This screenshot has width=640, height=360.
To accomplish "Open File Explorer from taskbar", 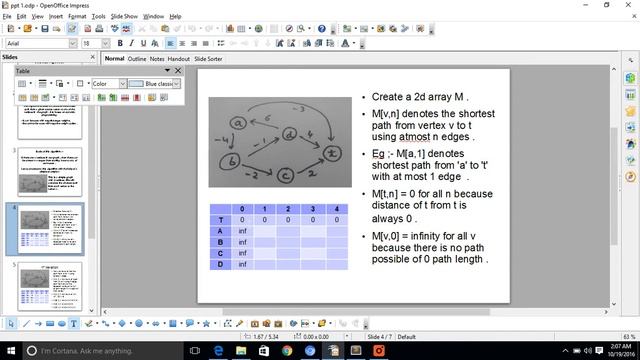I will pyautogui.click(x=241, y=351).
